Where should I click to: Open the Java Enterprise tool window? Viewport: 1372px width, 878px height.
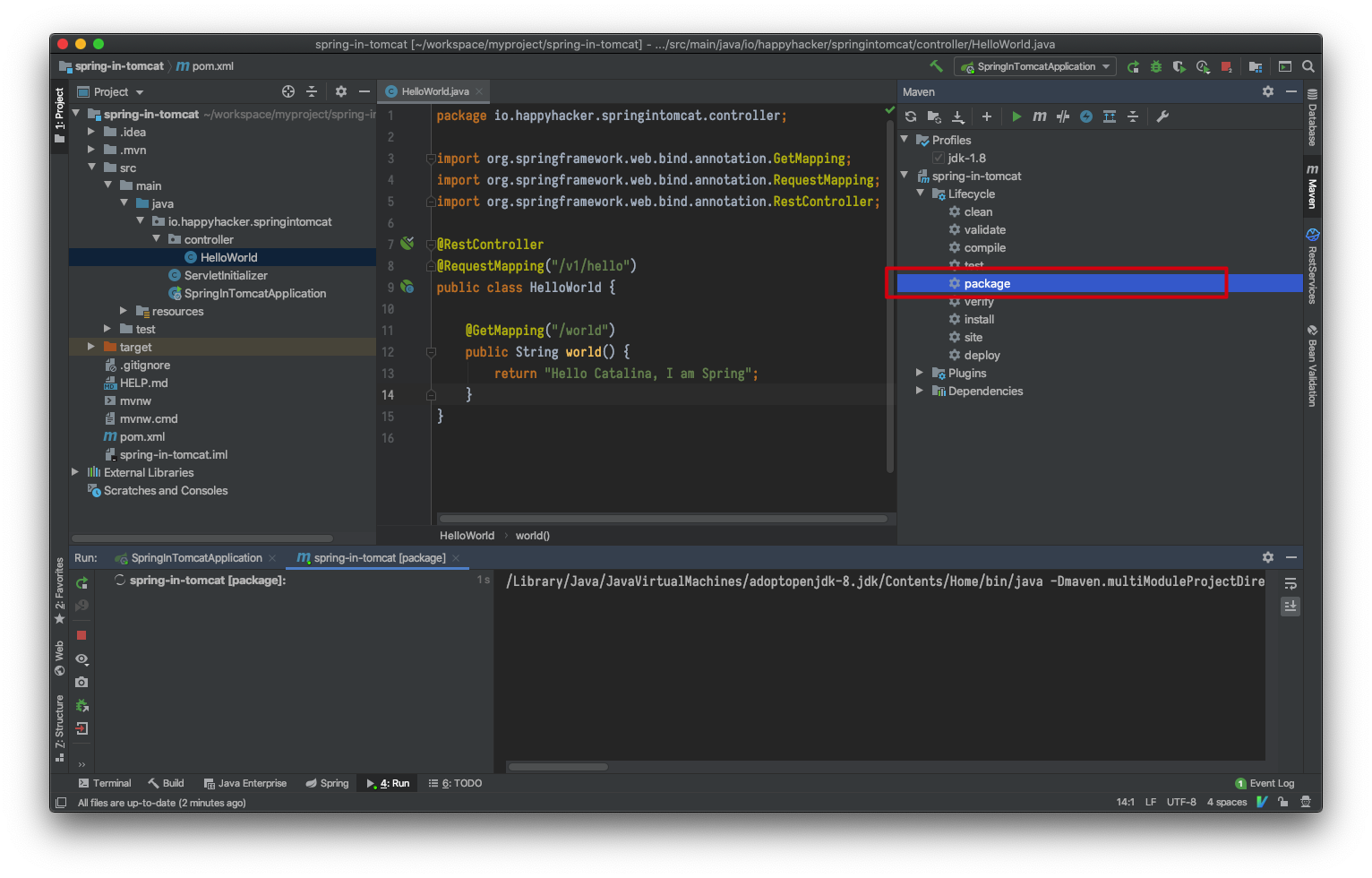(x=245, y=783)
